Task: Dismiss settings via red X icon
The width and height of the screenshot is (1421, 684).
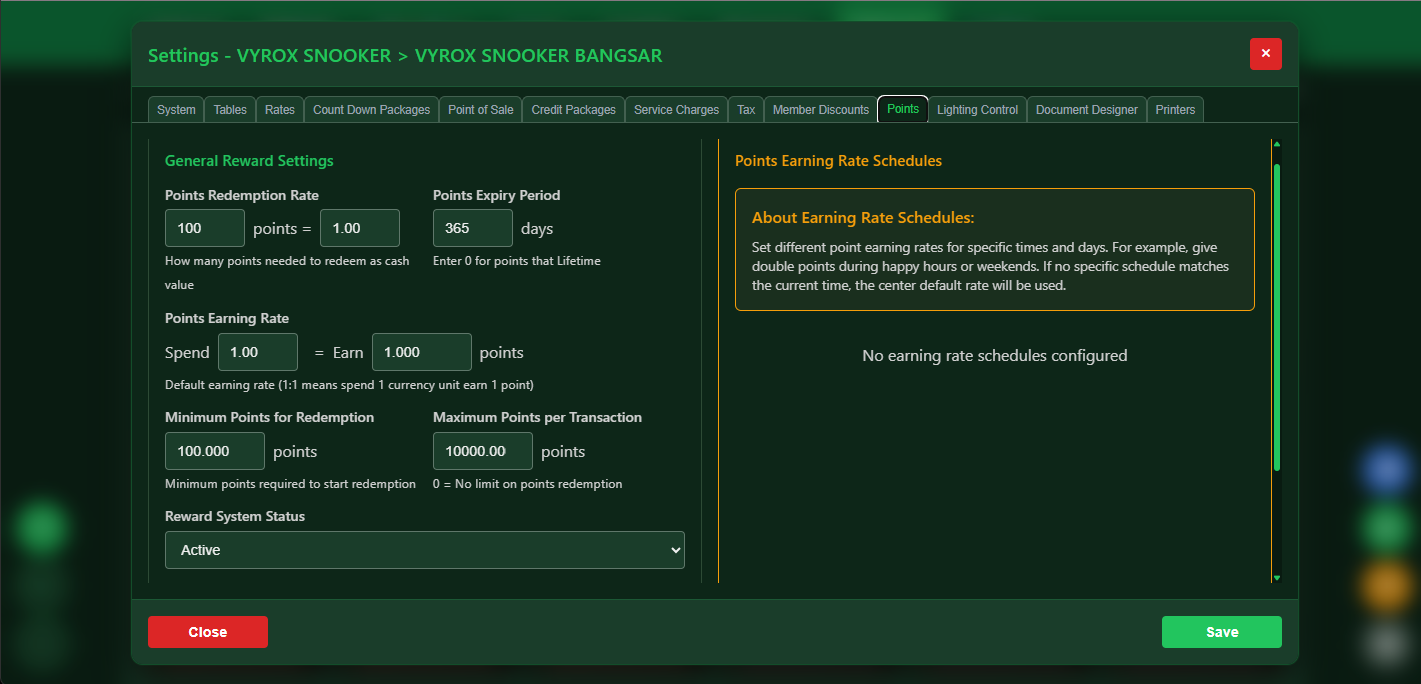Action: click(1265, 54)
